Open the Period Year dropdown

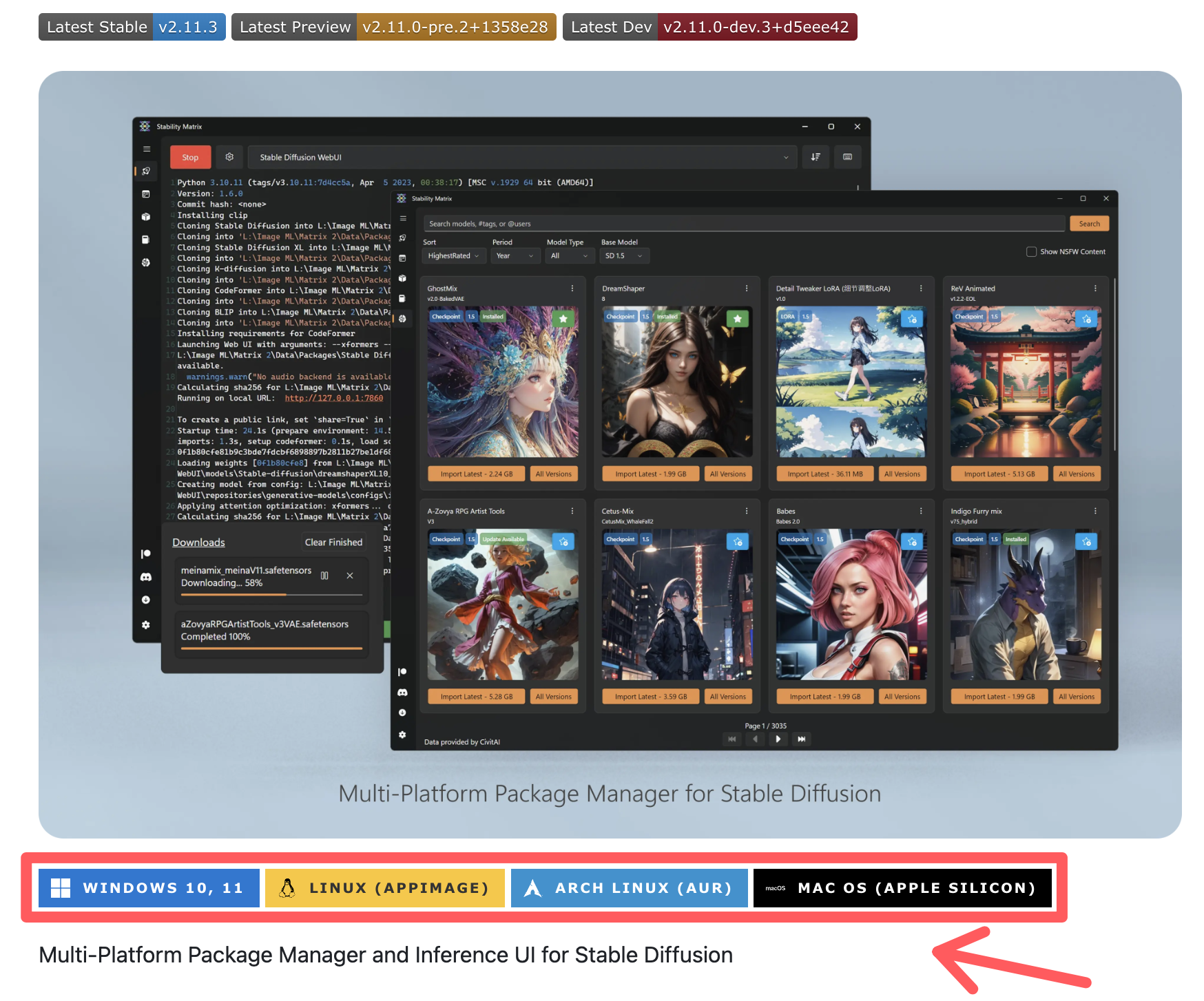point(515,256)
